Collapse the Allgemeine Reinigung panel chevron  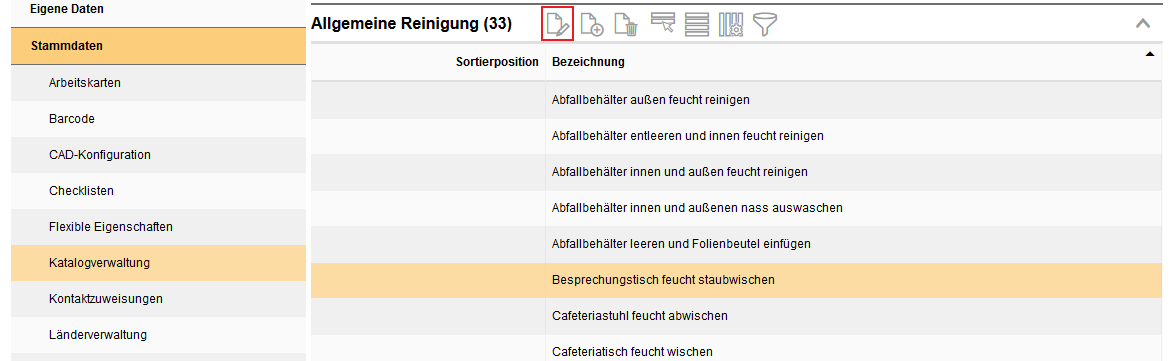[1142, 24]
